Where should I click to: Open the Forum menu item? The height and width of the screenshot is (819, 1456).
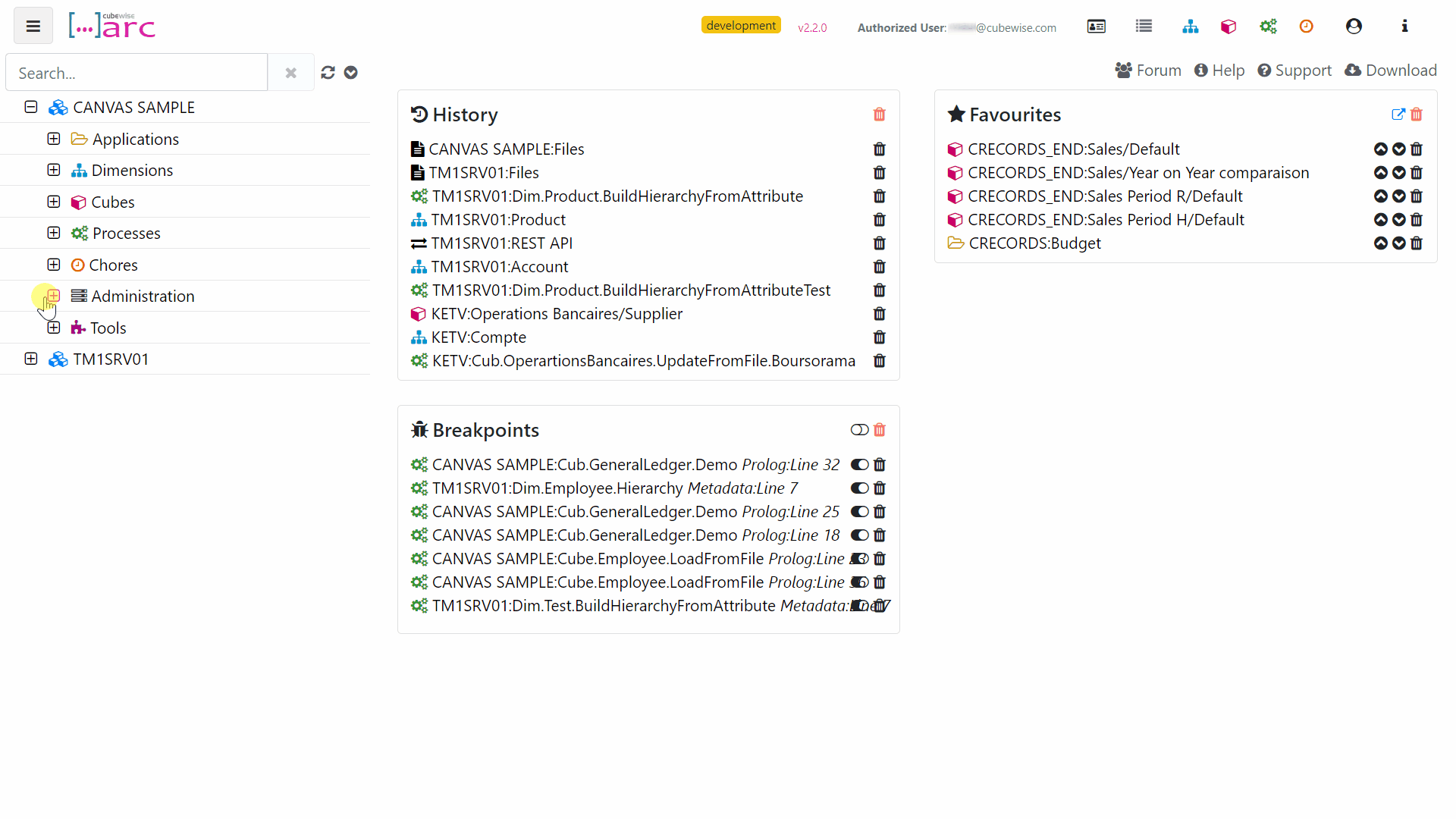tap(1148, 70)
